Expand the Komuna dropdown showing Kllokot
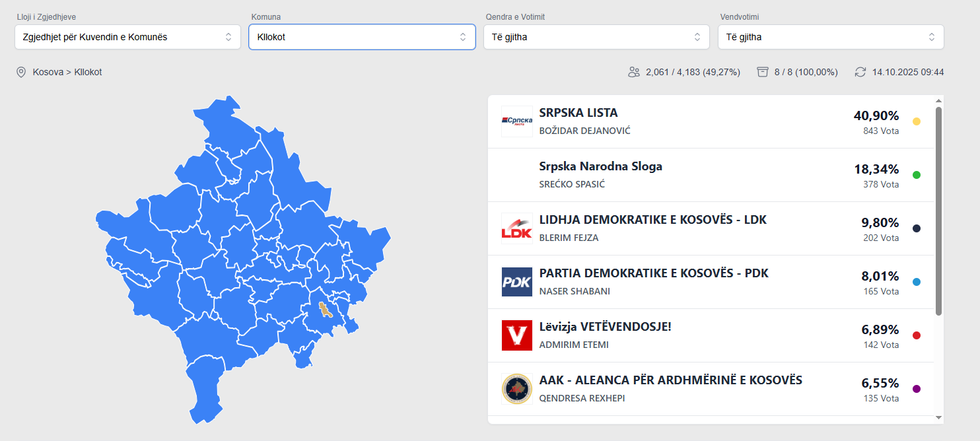Image resolution: width=980 pixels, height=441 pixels. 361,37
